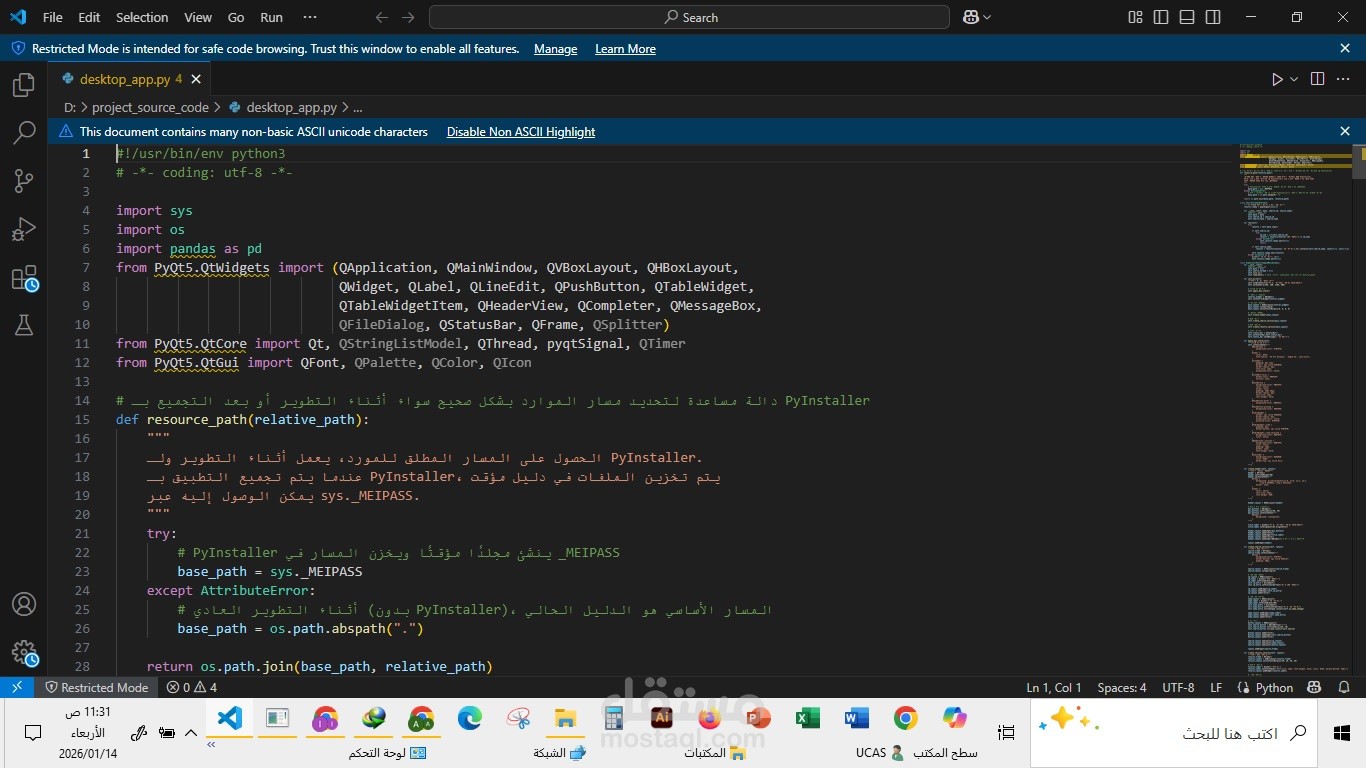The image size is (1366, 768).
Task: Open the Search view in the activity bar
Action: click(24, 133)
